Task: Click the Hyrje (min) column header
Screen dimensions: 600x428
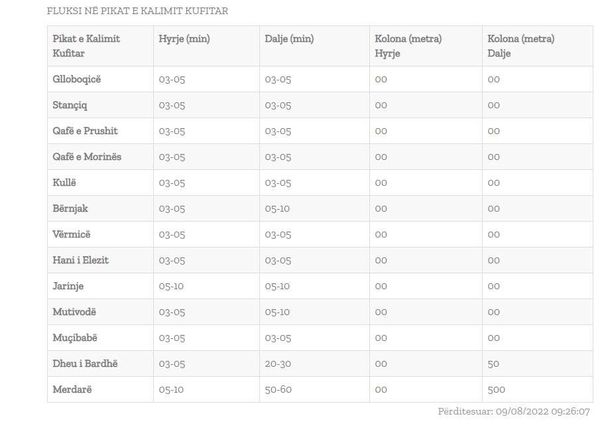Action: pyautogui.click(x=184, y=39)
